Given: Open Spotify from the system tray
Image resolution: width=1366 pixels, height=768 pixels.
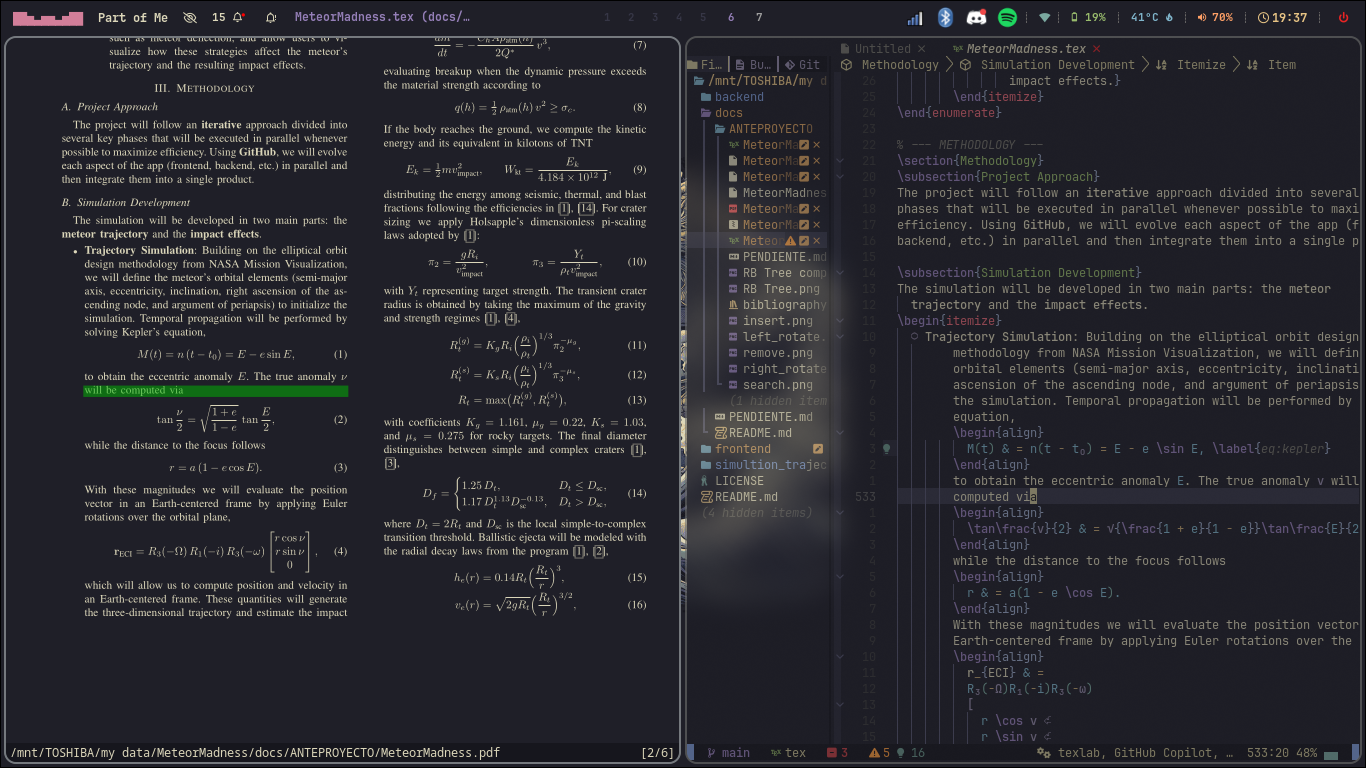Looking at the screenshot, I should 1007,17.
